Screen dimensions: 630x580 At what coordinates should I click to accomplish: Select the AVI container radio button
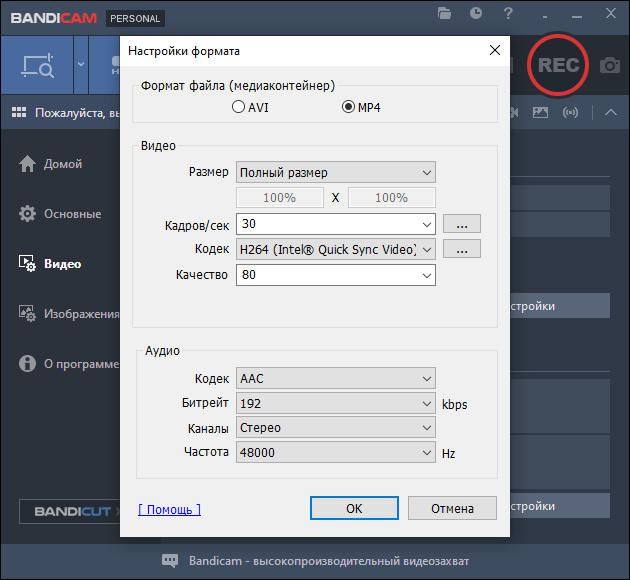[238, 107]
